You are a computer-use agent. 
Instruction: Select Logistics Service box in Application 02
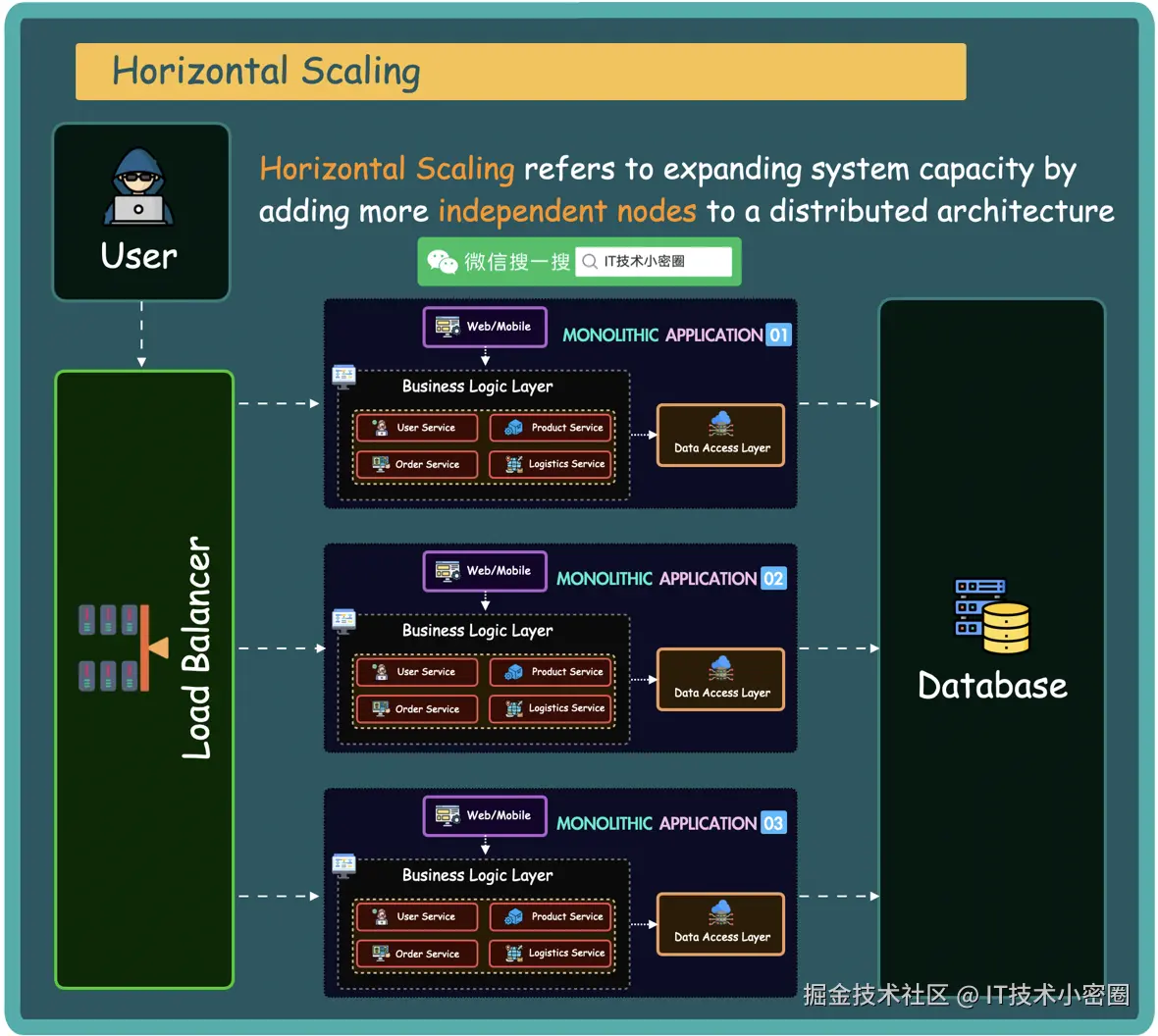(x=552, y=708)
